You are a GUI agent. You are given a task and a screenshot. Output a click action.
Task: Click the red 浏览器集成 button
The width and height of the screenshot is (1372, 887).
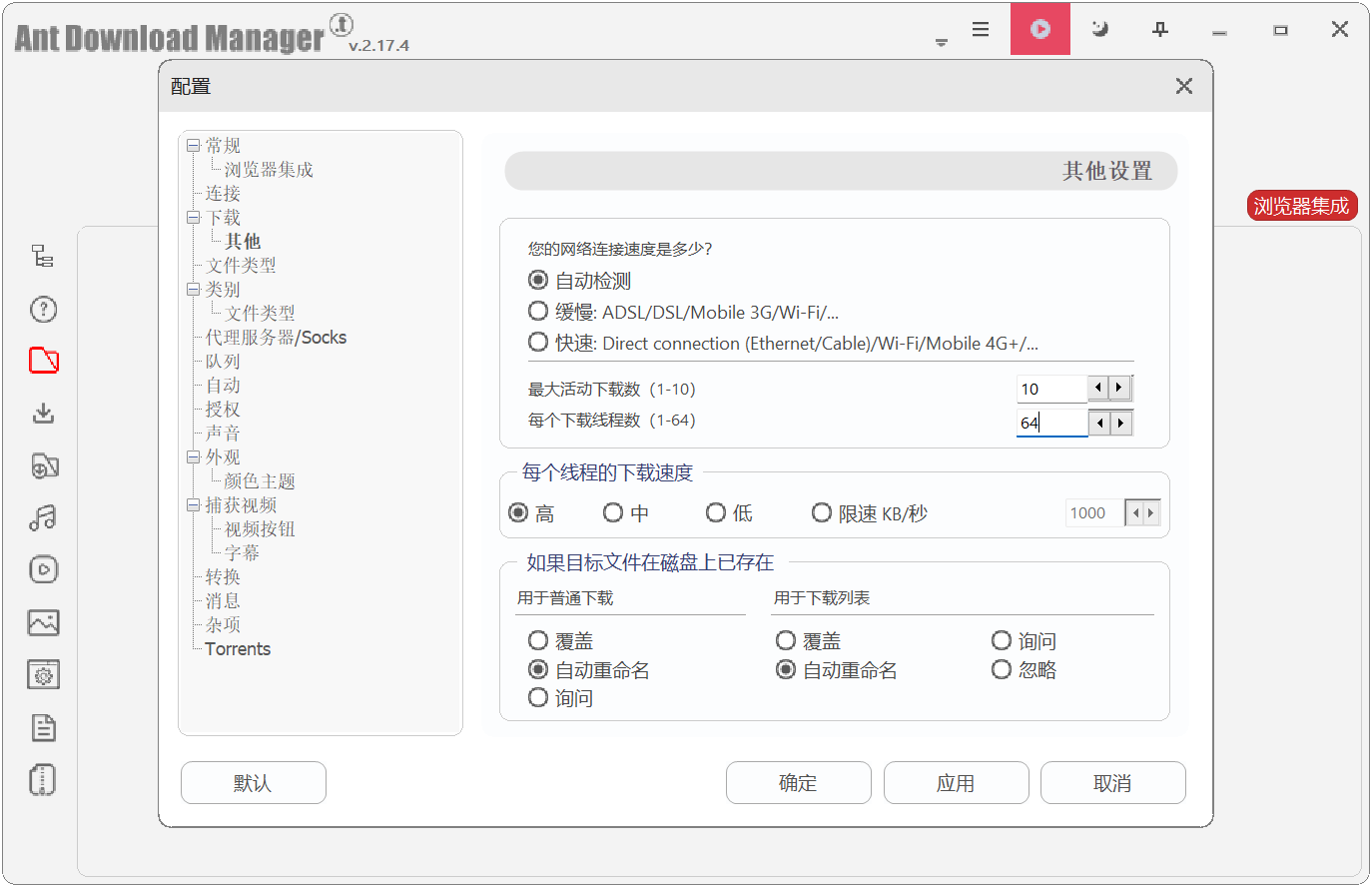click(1302, 206)
